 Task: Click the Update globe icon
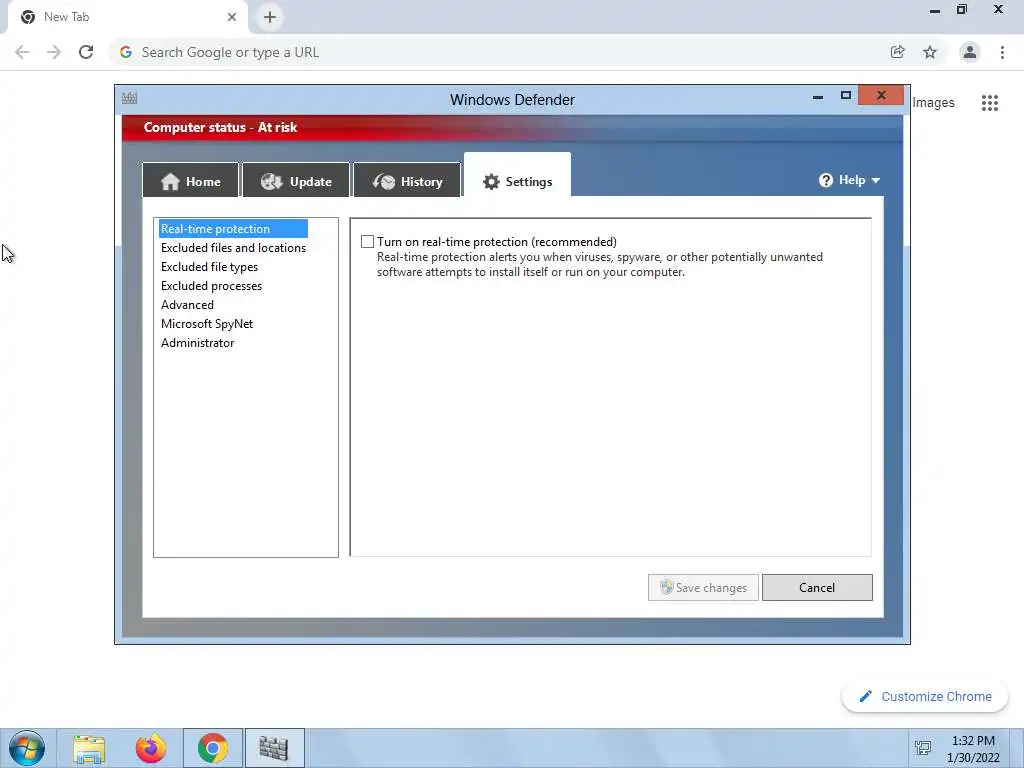[272, 181]
